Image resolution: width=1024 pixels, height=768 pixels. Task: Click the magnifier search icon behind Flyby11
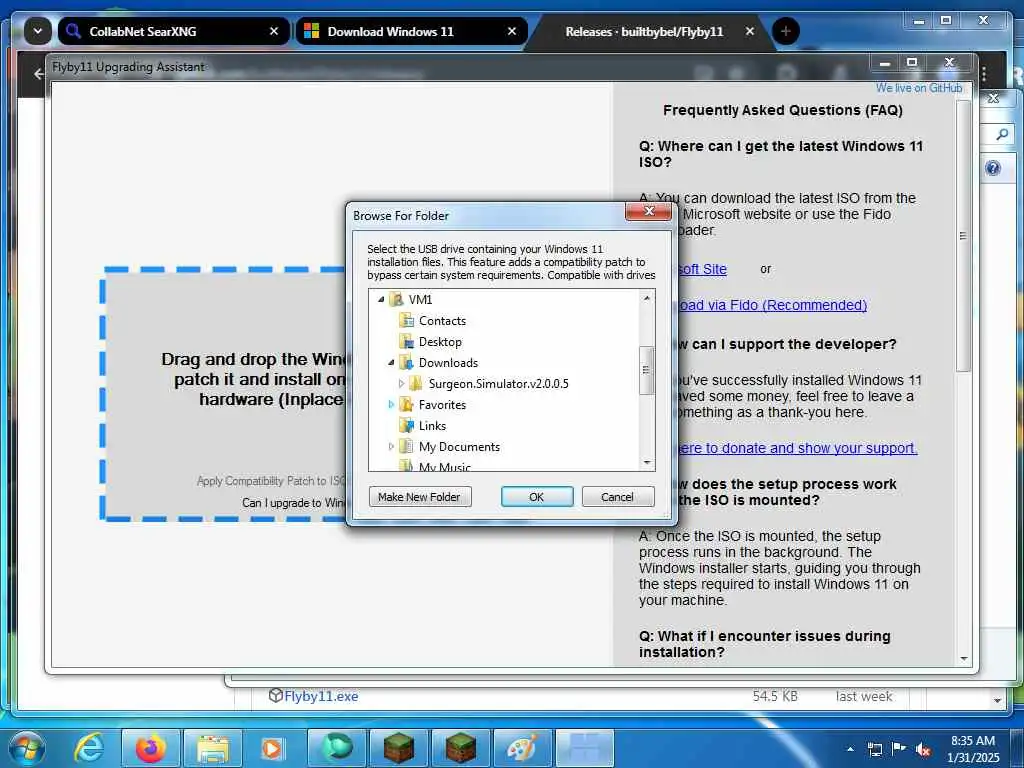coord(1002,135)
